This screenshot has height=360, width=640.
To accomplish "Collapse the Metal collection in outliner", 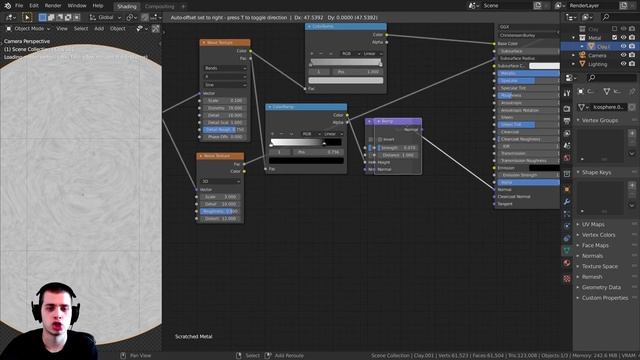I will (x=574, y=38).
